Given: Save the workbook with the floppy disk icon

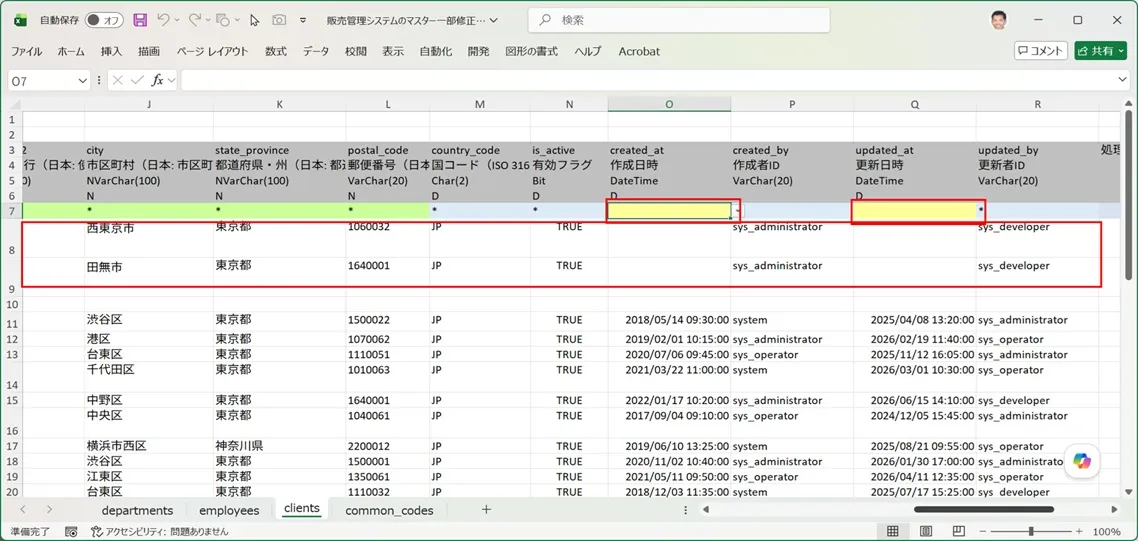Looking at the screenshot, I should point(141,20).
